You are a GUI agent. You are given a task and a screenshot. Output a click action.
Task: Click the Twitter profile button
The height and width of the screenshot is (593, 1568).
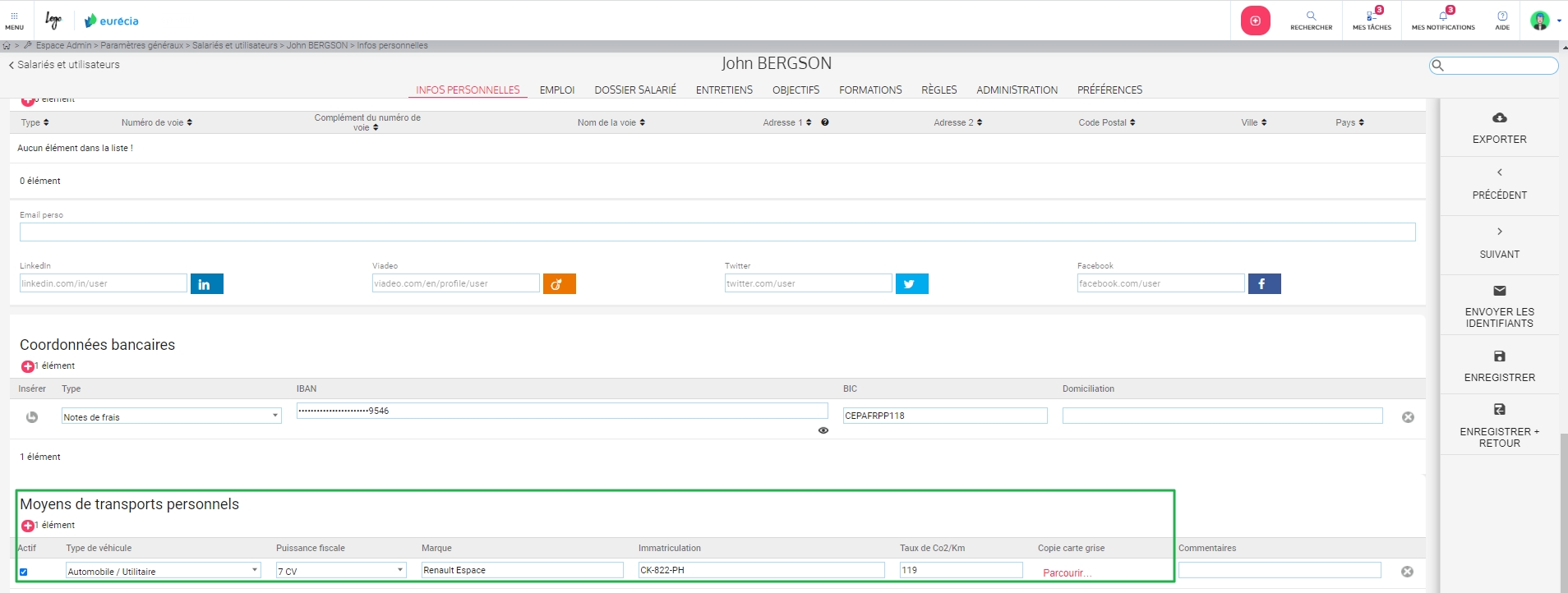(912, 284)
